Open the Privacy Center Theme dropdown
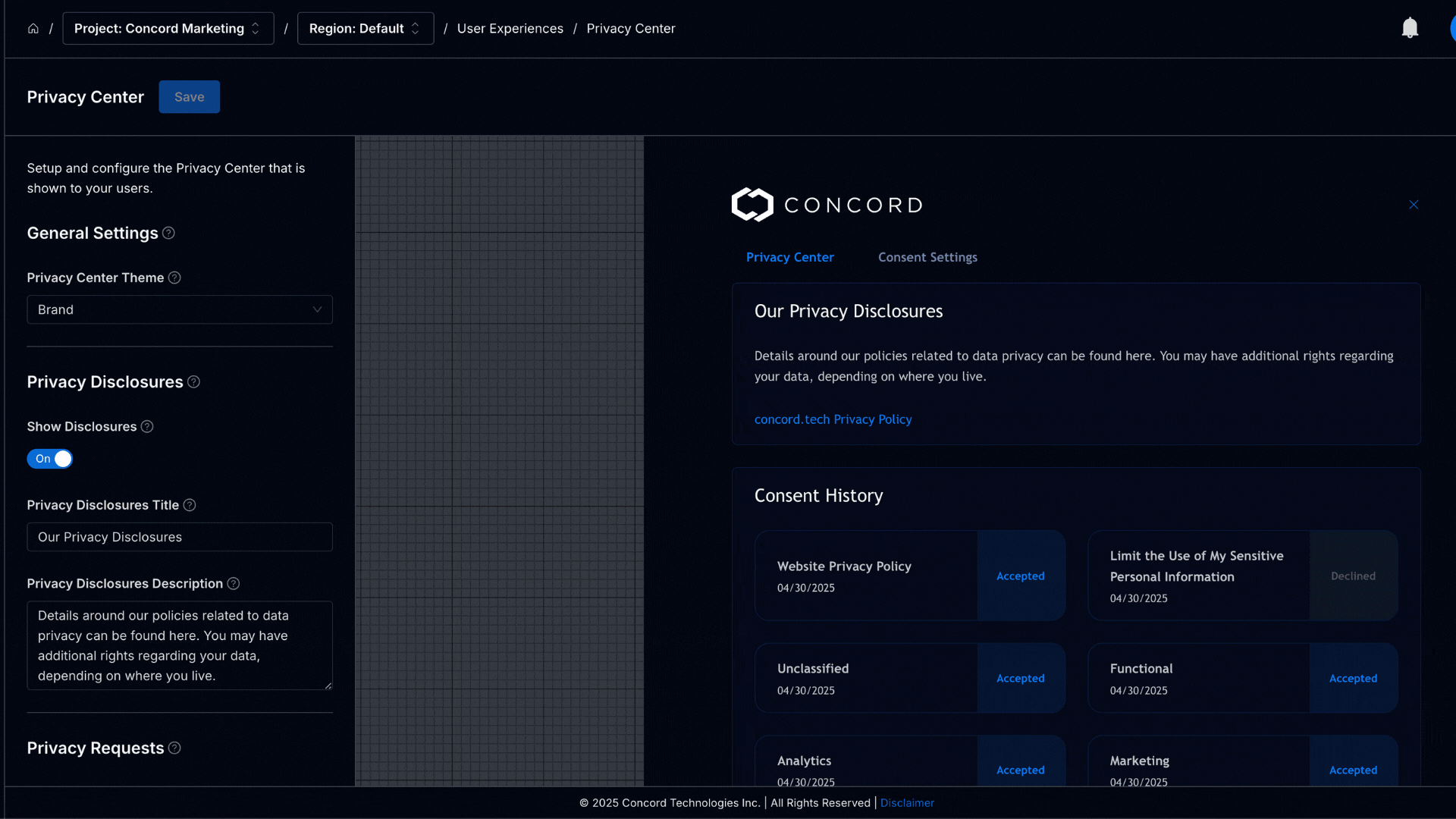Screen dimensions: 1456x819 click(179, 309)
